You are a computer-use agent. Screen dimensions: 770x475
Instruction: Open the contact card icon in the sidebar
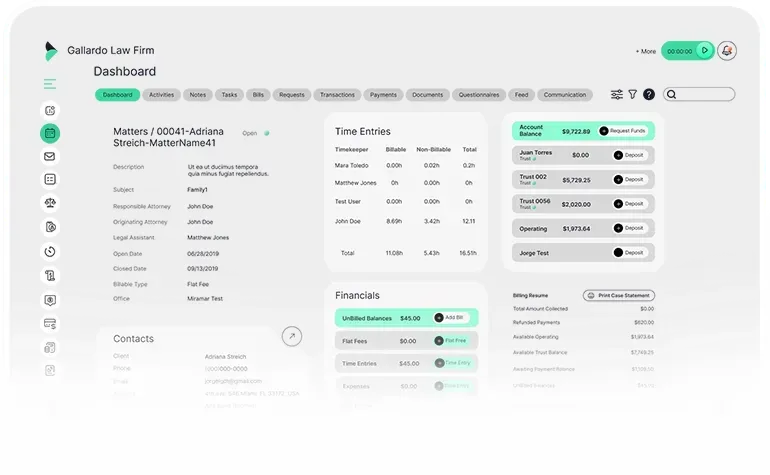point(50,111)
